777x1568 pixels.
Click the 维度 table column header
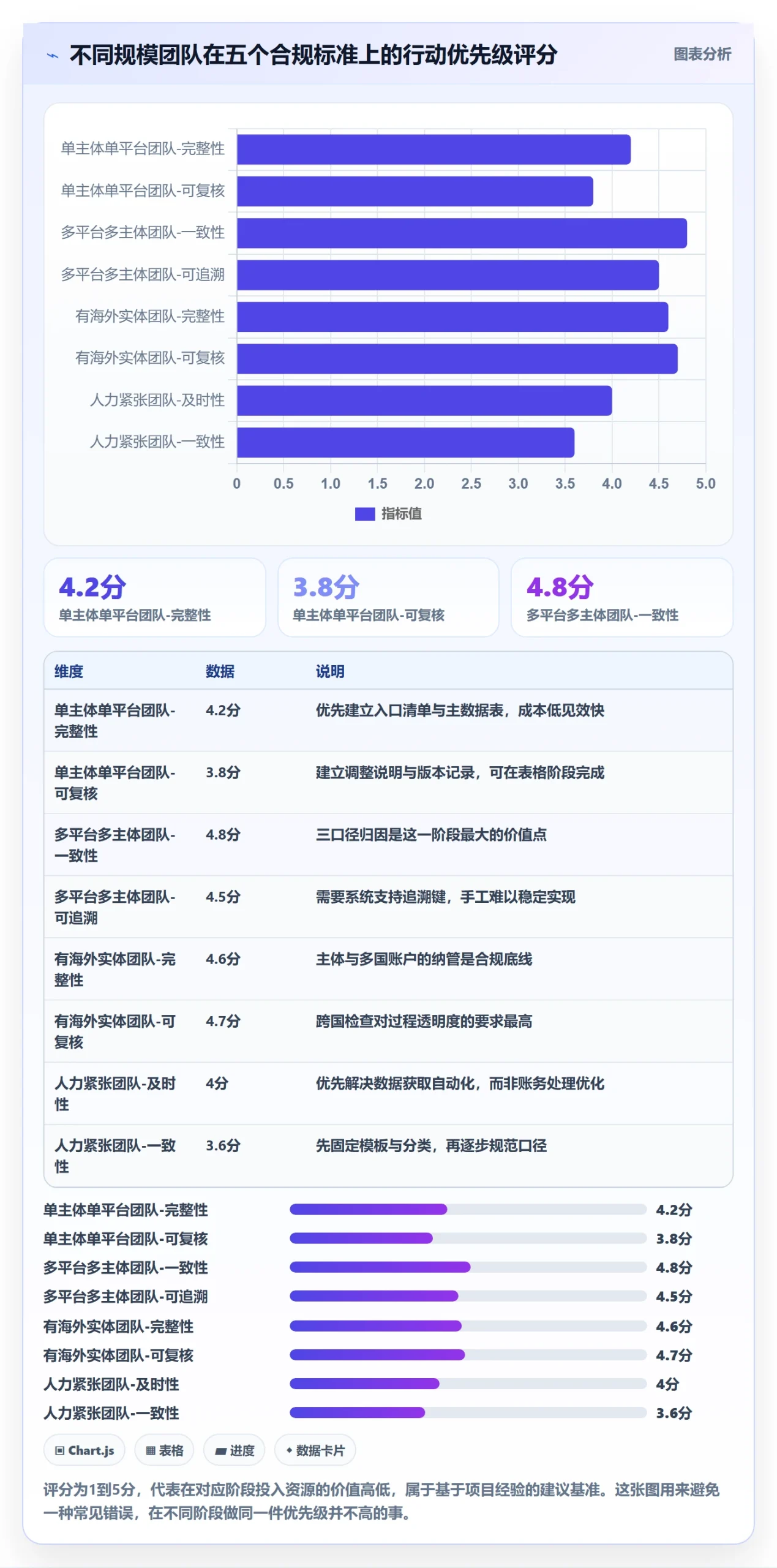69,671
